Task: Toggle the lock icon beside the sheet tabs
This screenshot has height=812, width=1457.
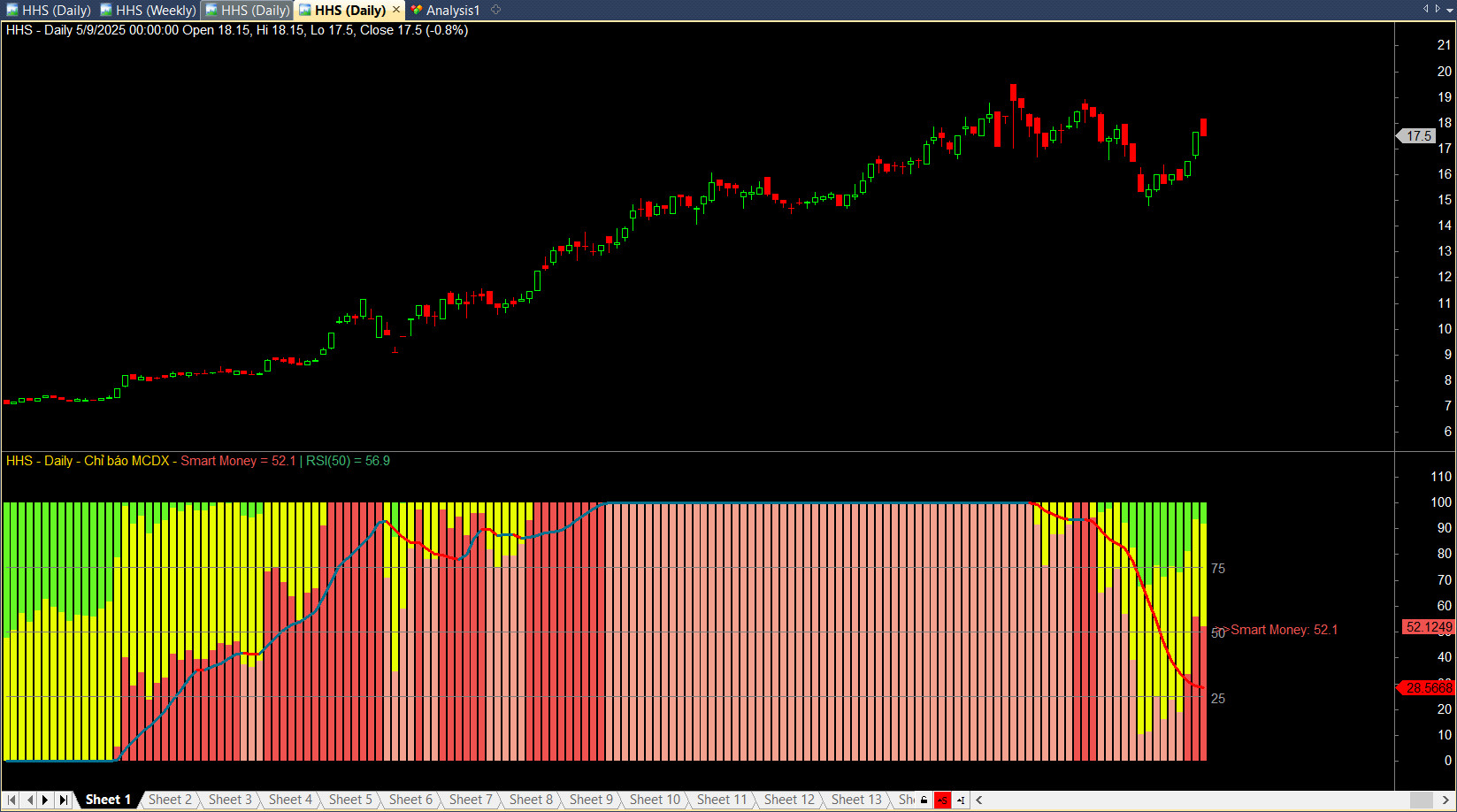Action: click(924, 801)
